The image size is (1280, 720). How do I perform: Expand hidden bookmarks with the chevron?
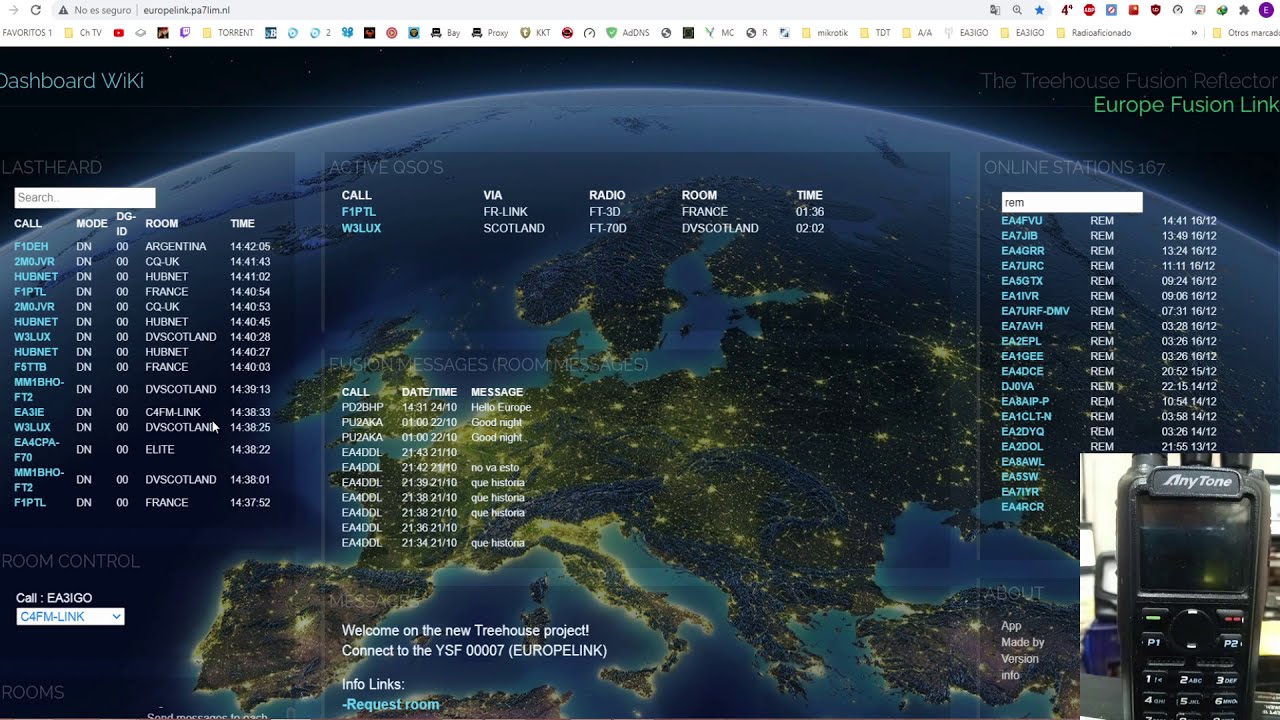(1194, 32)
